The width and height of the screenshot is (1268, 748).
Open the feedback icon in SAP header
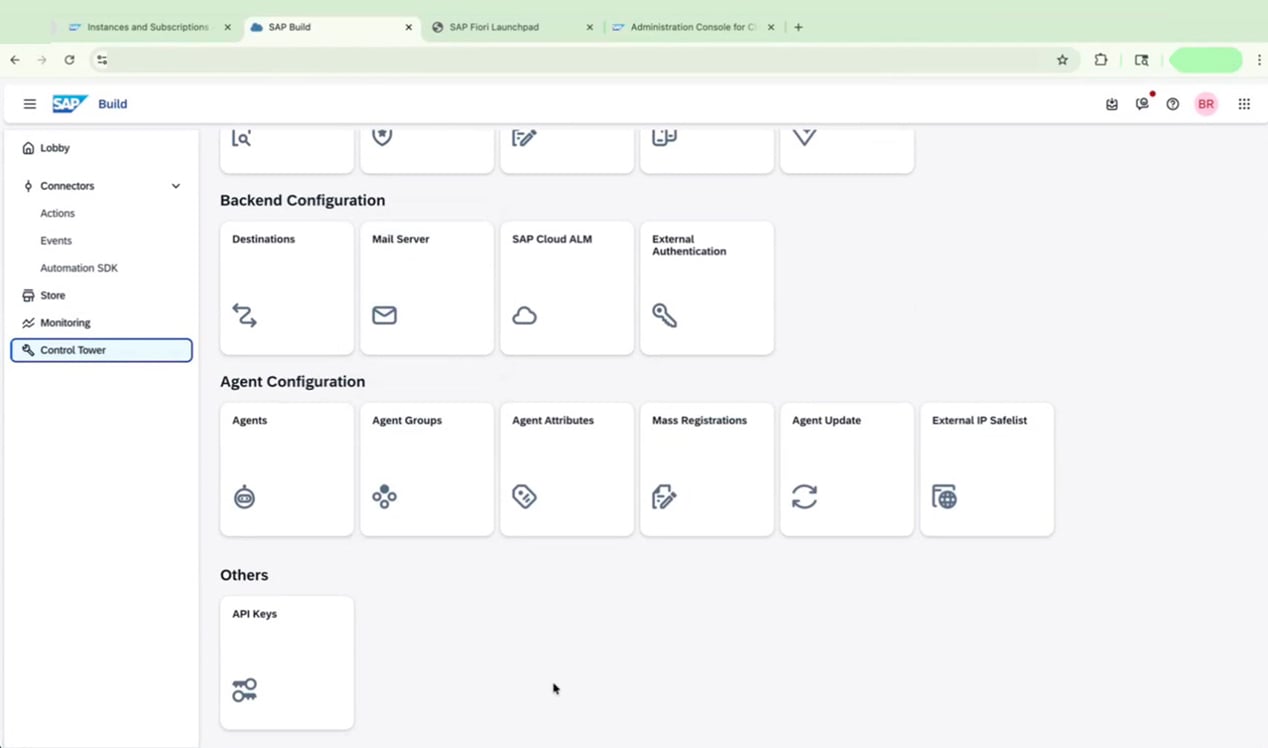pyautogui.click(x=1112, y=104)
